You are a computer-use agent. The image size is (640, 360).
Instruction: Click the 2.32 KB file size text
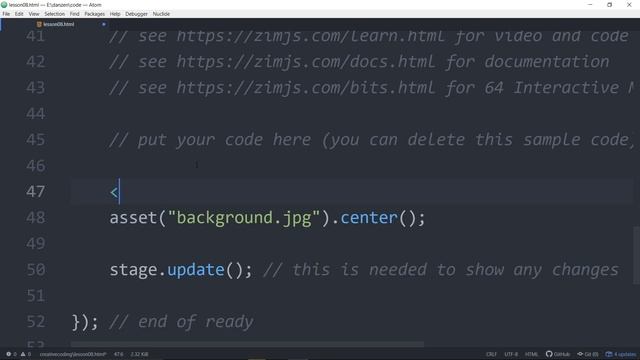(x=140, y=354)
